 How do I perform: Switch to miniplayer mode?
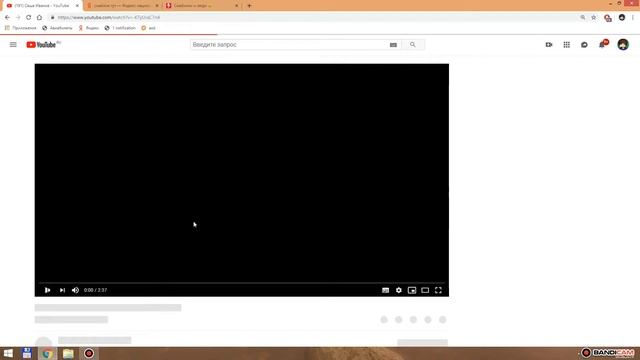coord(412,290)
